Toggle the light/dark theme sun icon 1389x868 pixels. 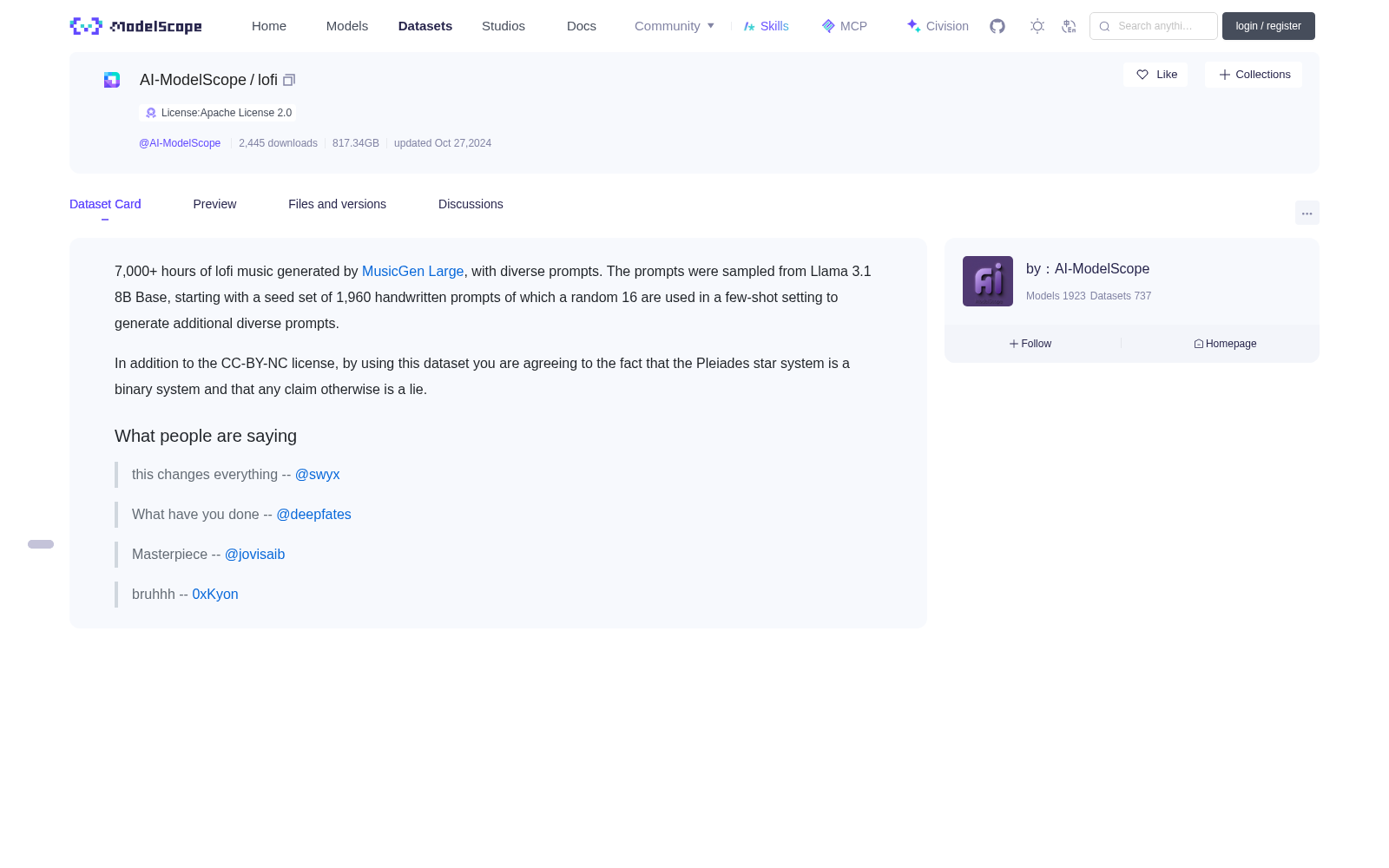point(1037,26)
